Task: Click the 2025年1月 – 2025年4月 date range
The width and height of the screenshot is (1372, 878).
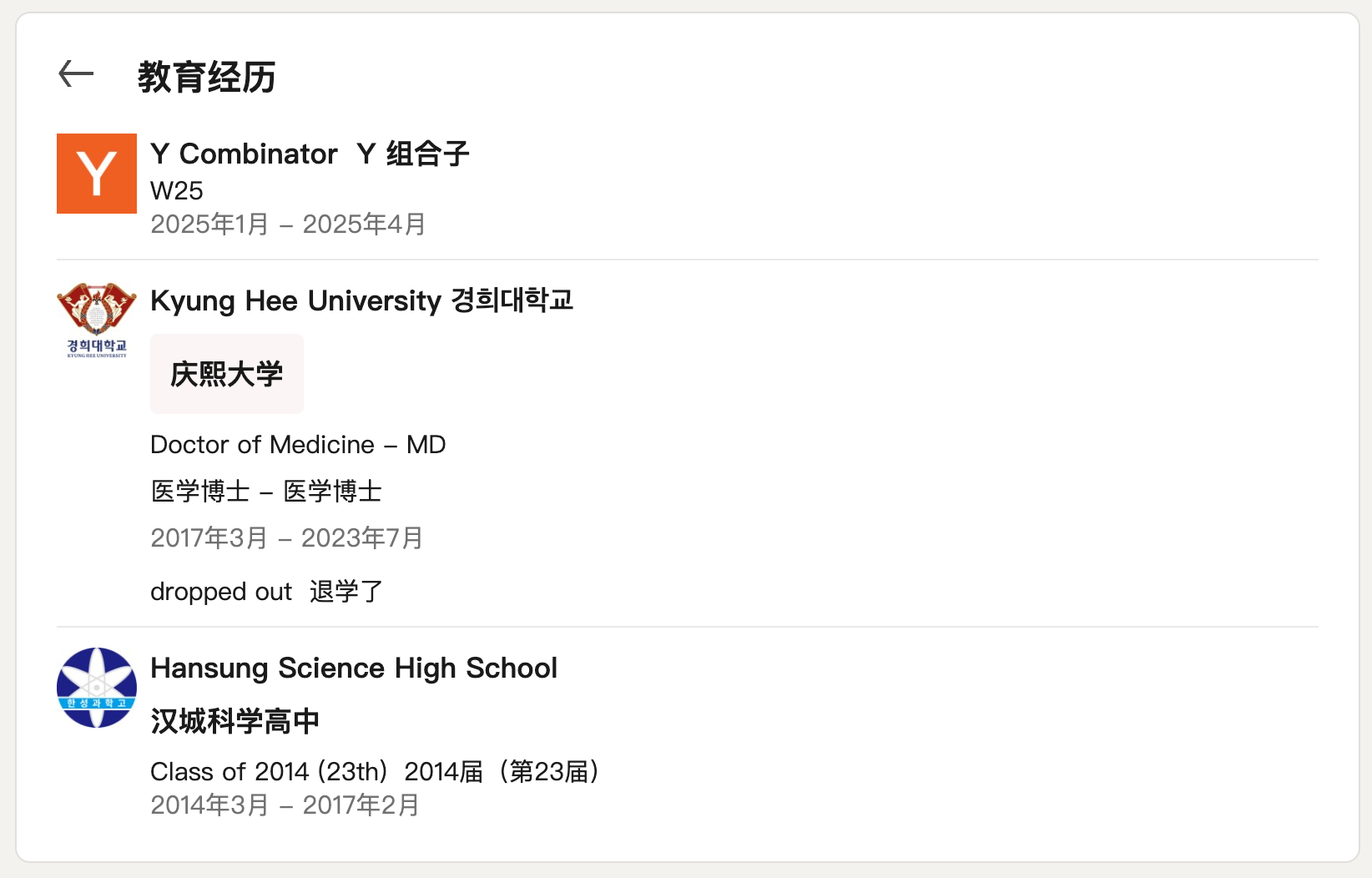Action: point(288,225)
